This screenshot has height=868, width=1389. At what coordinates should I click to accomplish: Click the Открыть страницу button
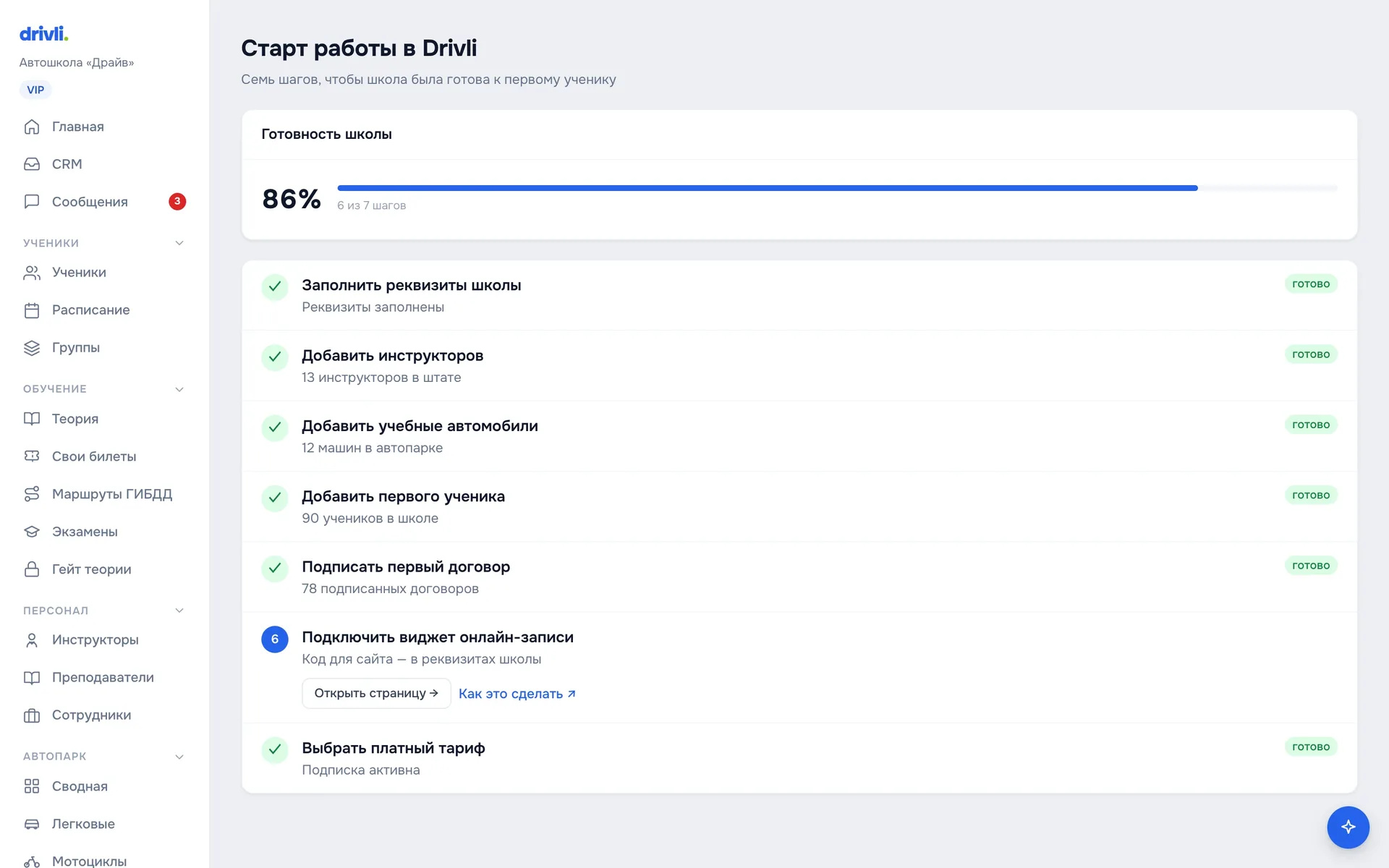(x=376, y=693)
